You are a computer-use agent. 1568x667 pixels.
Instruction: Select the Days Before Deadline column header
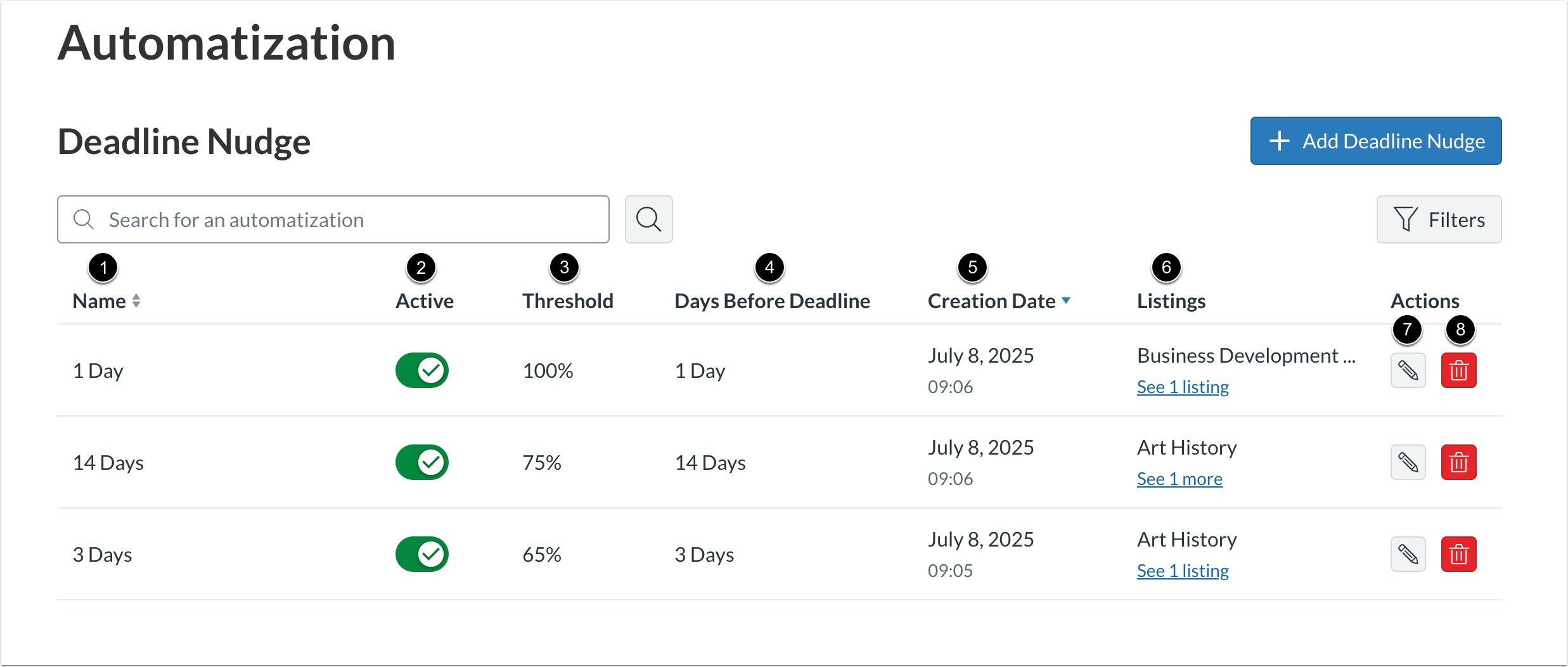pyautogui.click(x=772, y=301)
